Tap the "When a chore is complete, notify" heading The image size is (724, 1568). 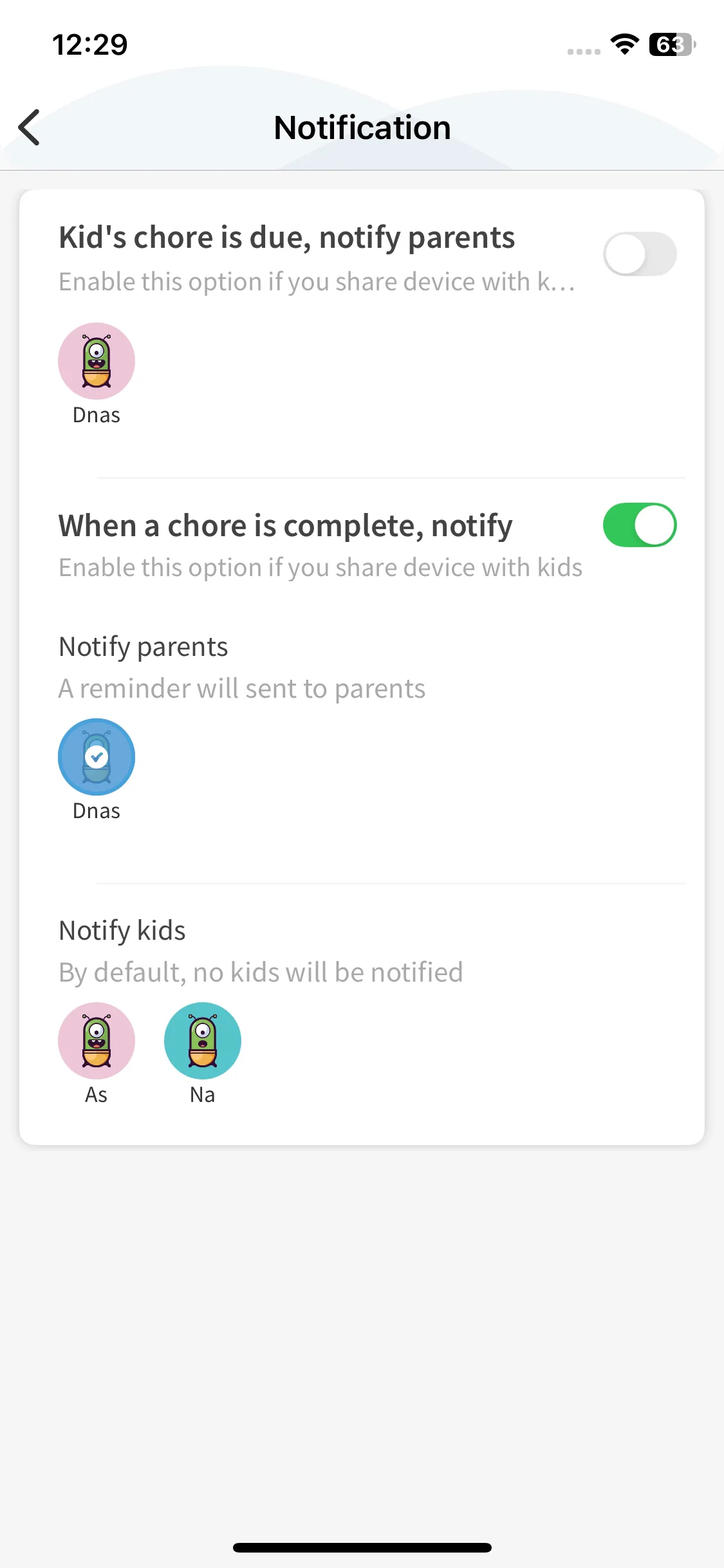coord(286,526)
